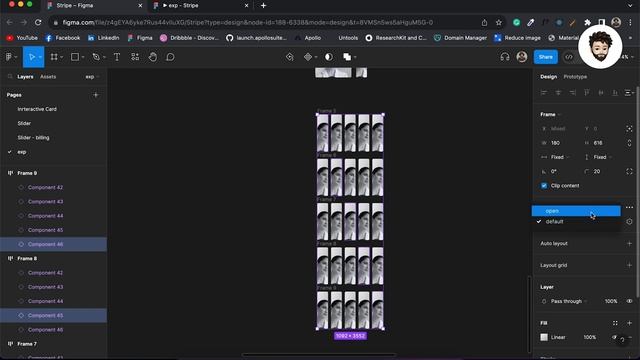
Task: Click the Share button
Action: pyautogui.click(x=545, y=57)
